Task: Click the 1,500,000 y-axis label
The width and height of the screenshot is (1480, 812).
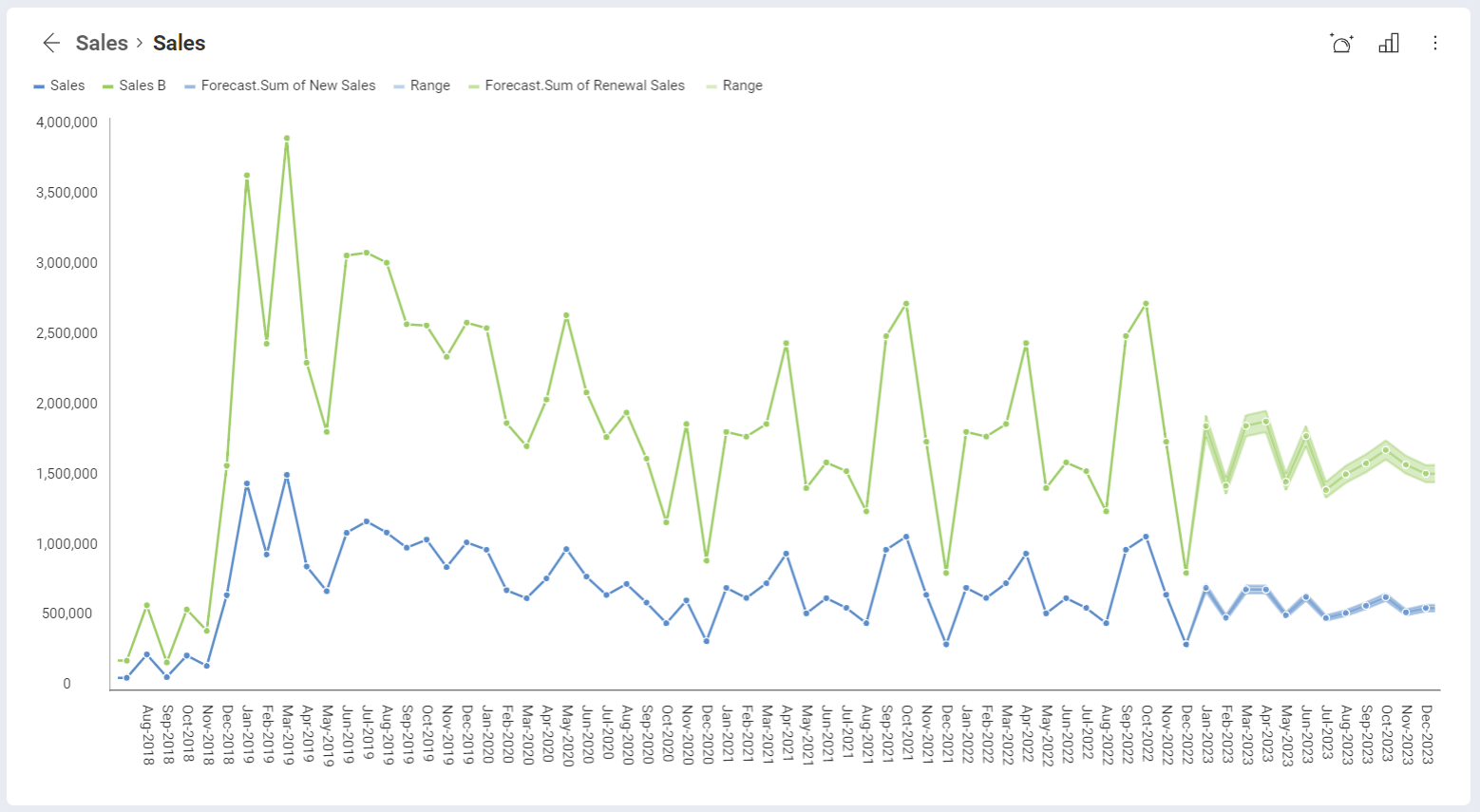Action: (66, 474)
